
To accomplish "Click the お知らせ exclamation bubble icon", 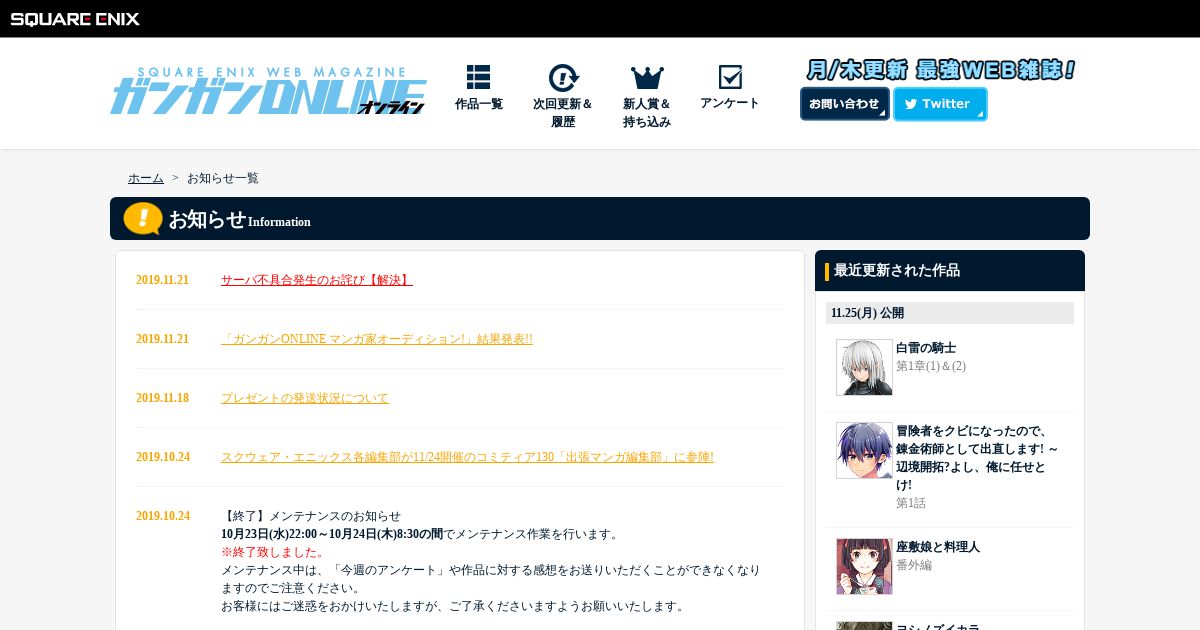I will (143, 219).
